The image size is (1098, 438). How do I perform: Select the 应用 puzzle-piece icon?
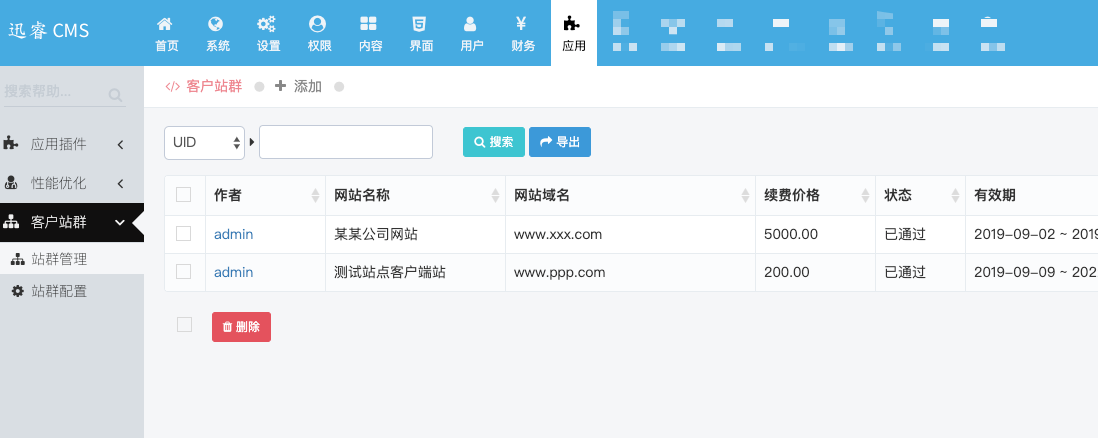(x=571, y=24)
